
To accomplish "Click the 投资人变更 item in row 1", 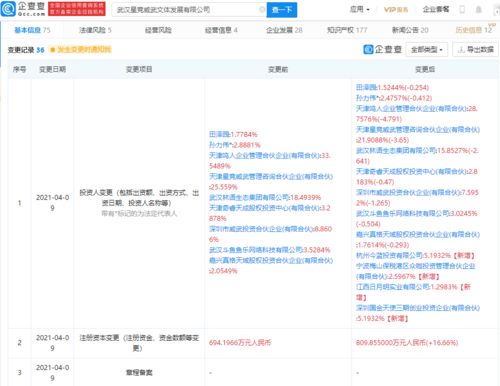I will tap(139, 198).
